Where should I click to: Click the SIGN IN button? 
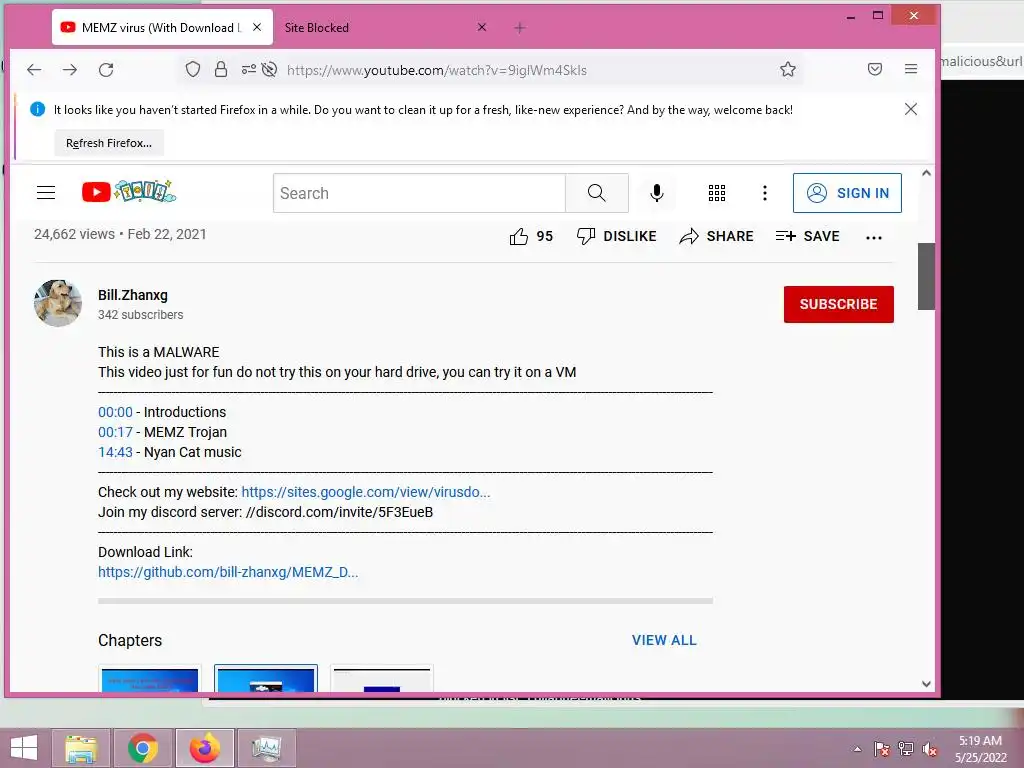[x=847, y=193]
